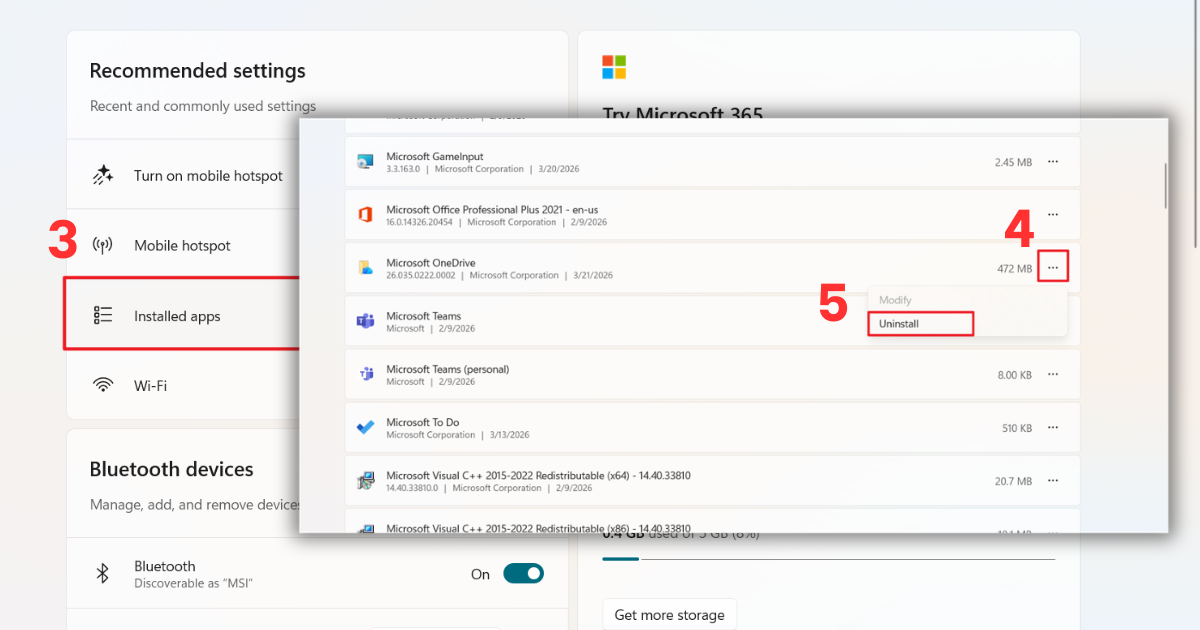
Task: Click the Microsoft four-color logo
Action: pyautogui.click(x=614, y=67)
